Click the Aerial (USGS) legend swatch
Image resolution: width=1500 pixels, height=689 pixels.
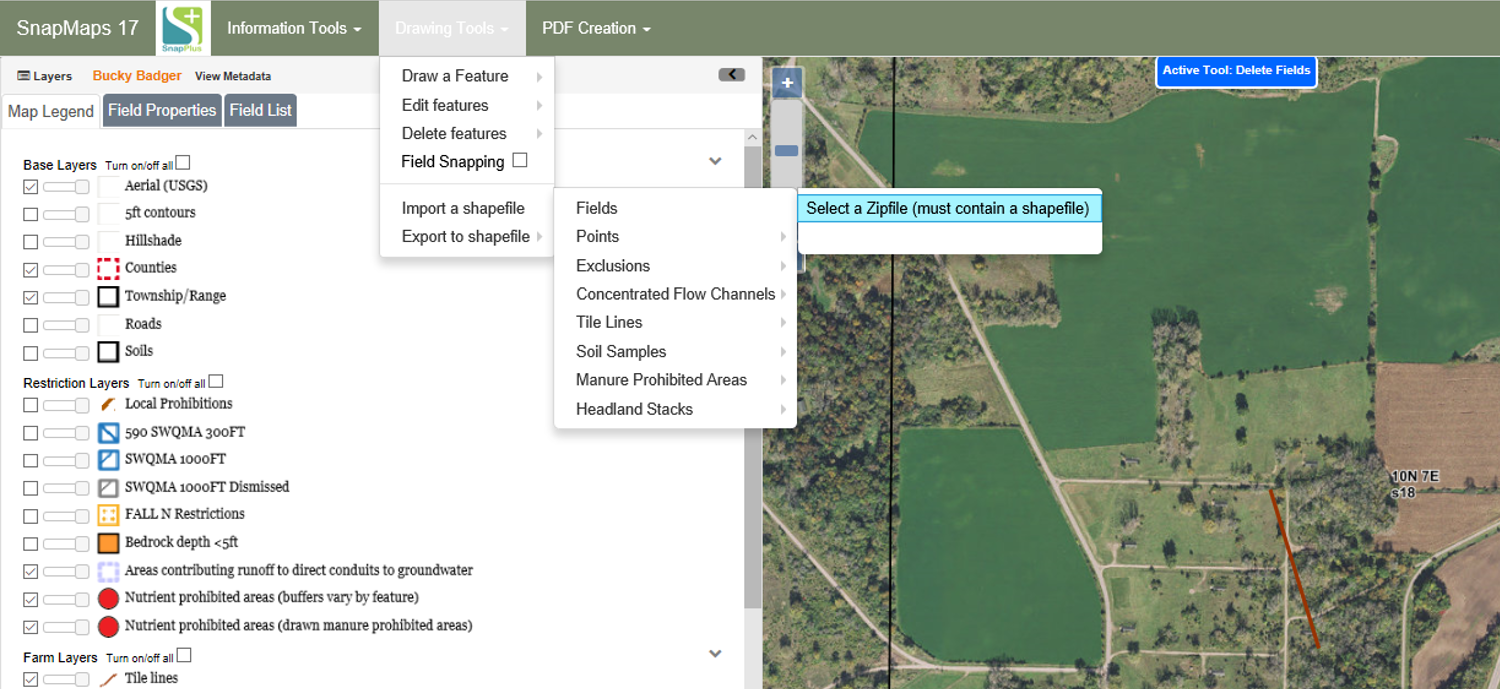pos(108,186)
